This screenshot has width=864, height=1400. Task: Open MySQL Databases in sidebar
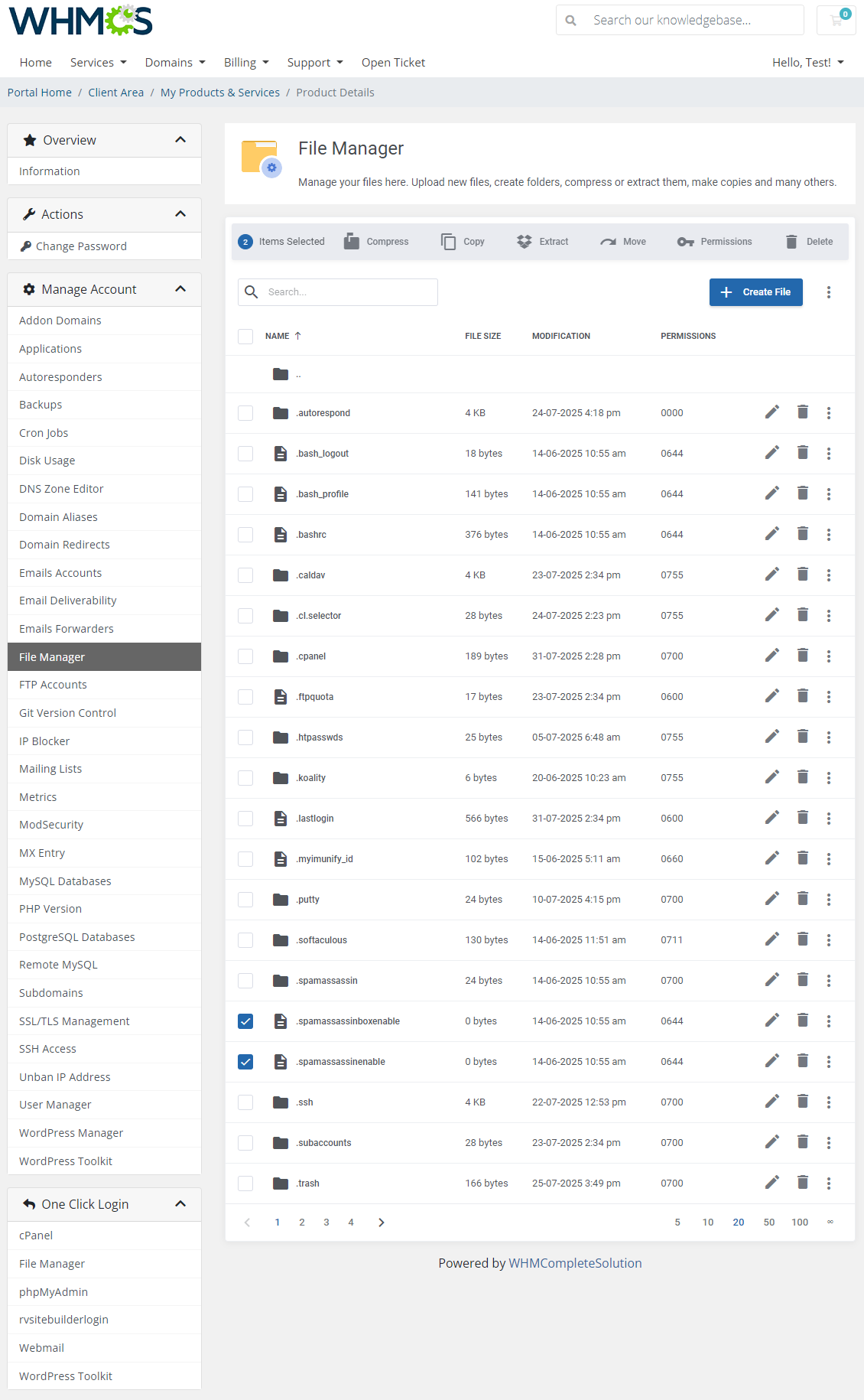pos(65,881)
